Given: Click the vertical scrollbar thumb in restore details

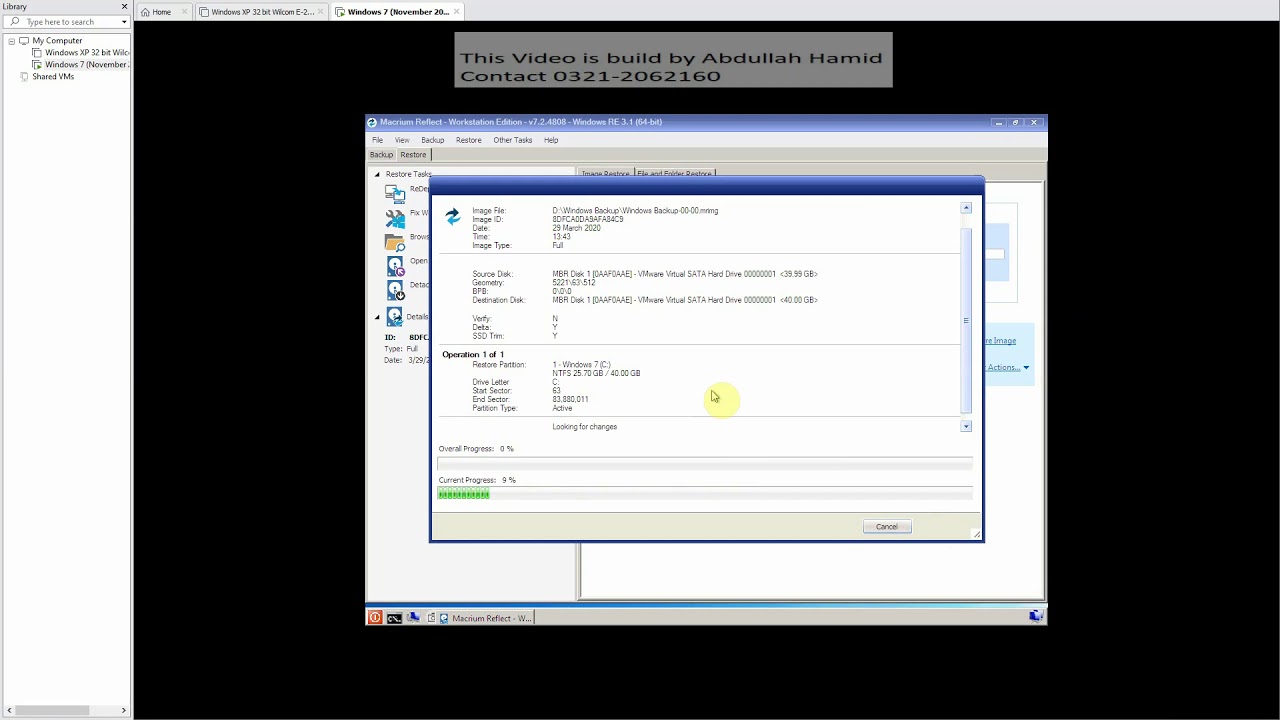Looking at the screenshot, I should click(x=966, y=320).
